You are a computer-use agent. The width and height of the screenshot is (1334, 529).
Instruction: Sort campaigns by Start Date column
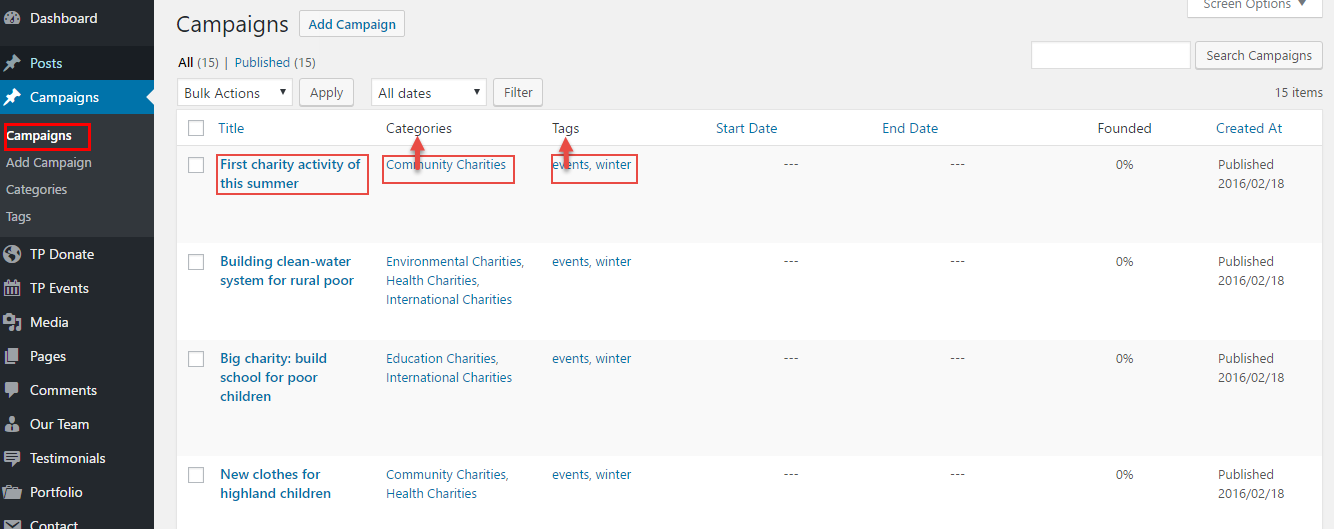746,128
